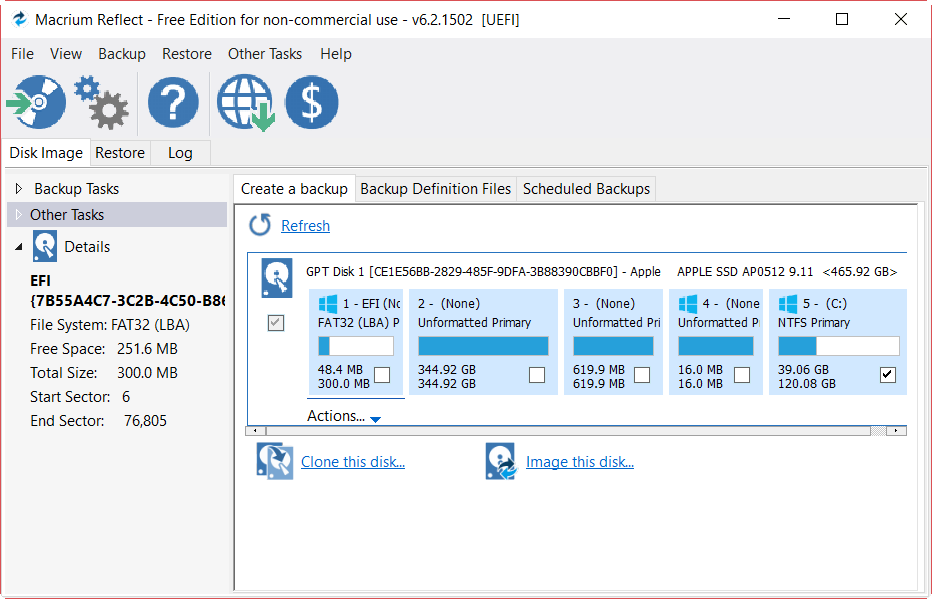Collapse the Details section triangle
The image size is (932, 599).
18,247
